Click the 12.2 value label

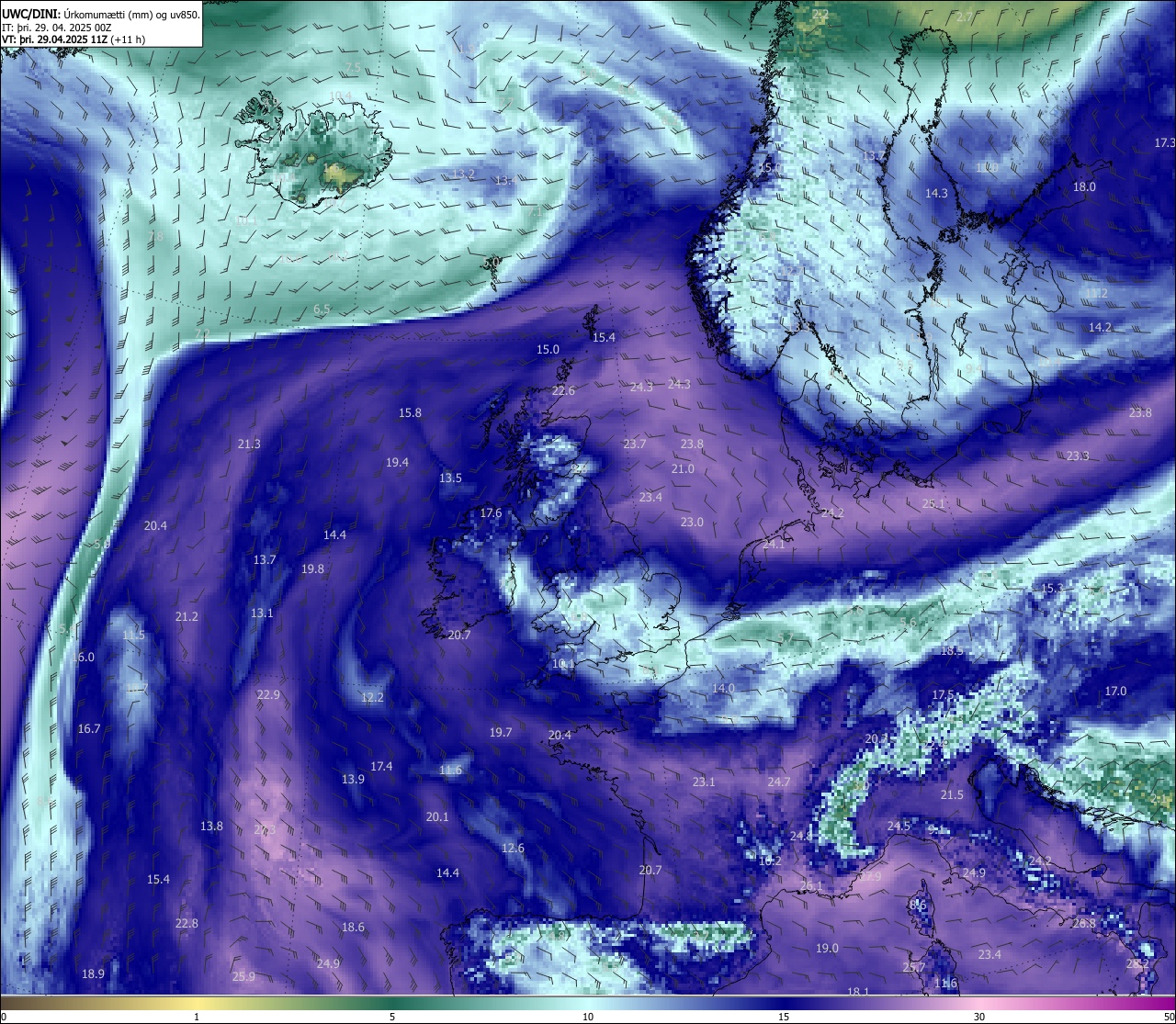point(372,697)
